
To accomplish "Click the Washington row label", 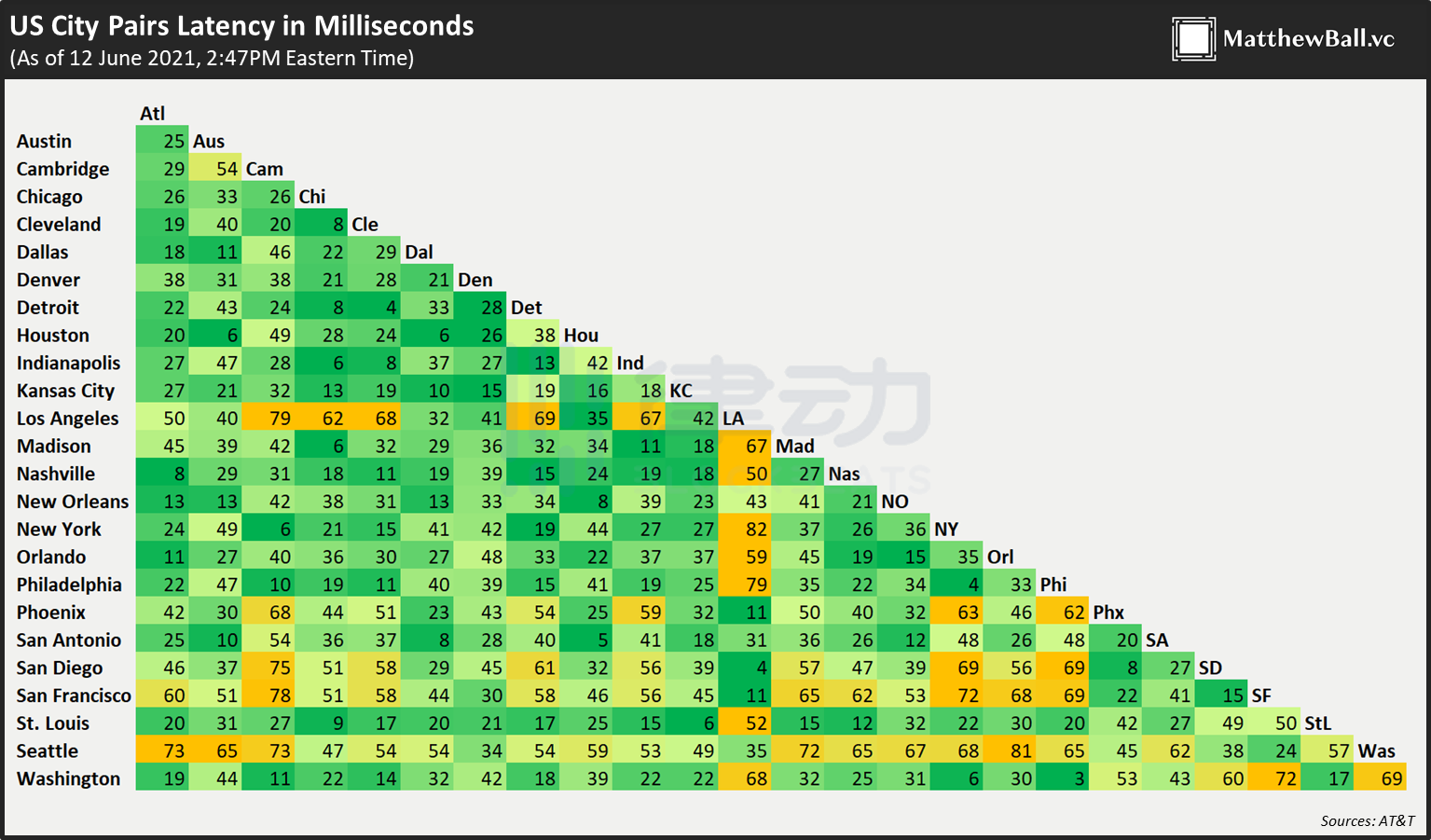I will (69, 778).
